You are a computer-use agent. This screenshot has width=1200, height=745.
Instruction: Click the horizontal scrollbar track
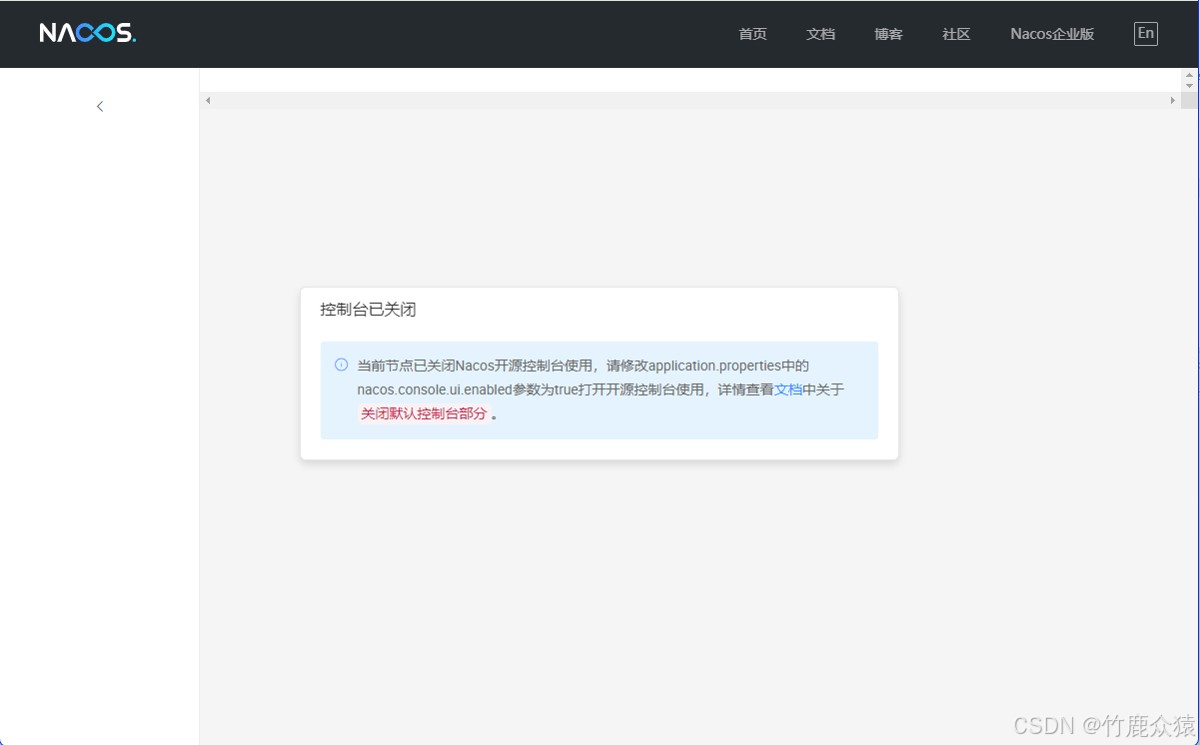pyautogui.click(x=690, y=100)
